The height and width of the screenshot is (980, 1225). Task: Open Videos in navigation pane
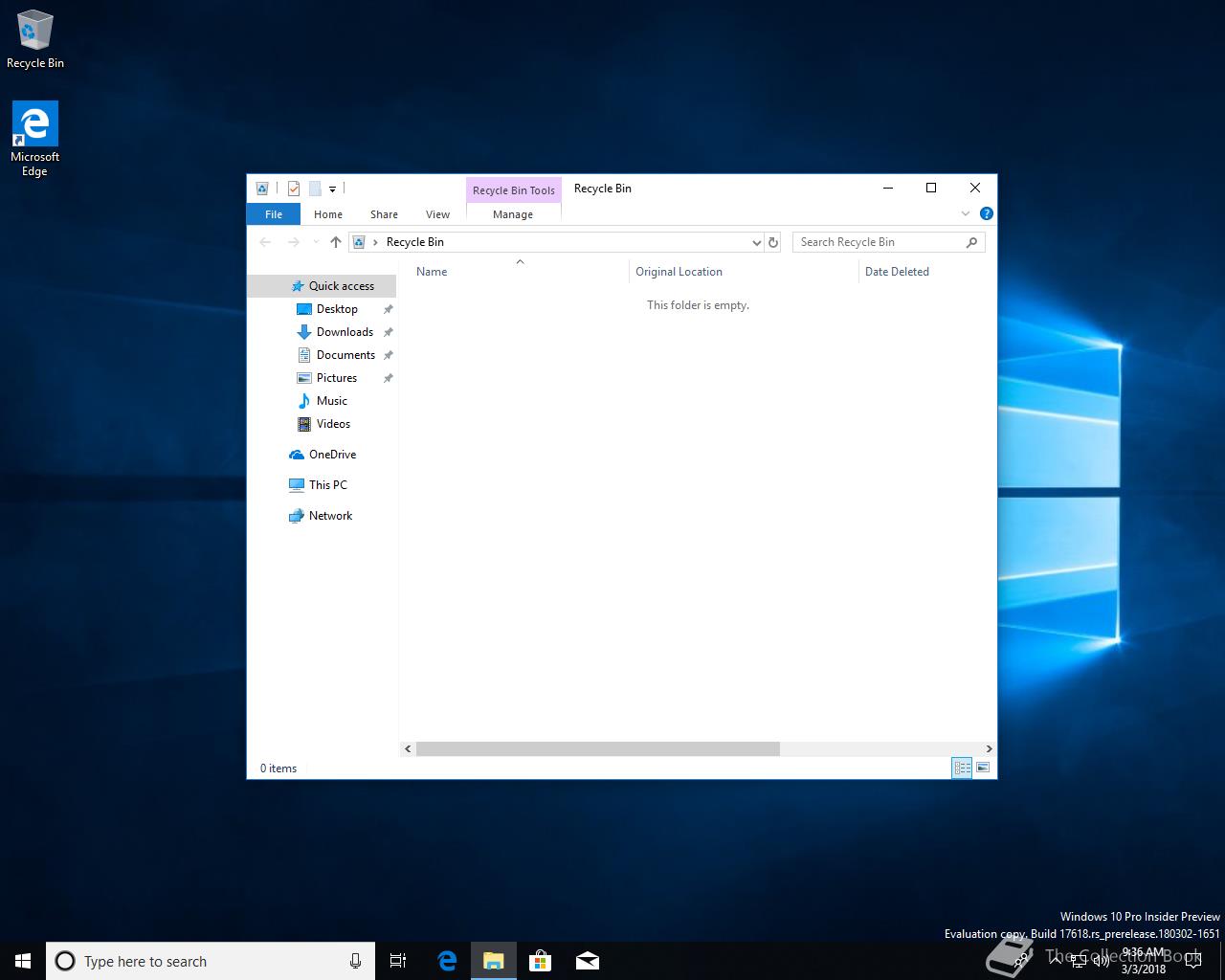[x=322, y=424]
